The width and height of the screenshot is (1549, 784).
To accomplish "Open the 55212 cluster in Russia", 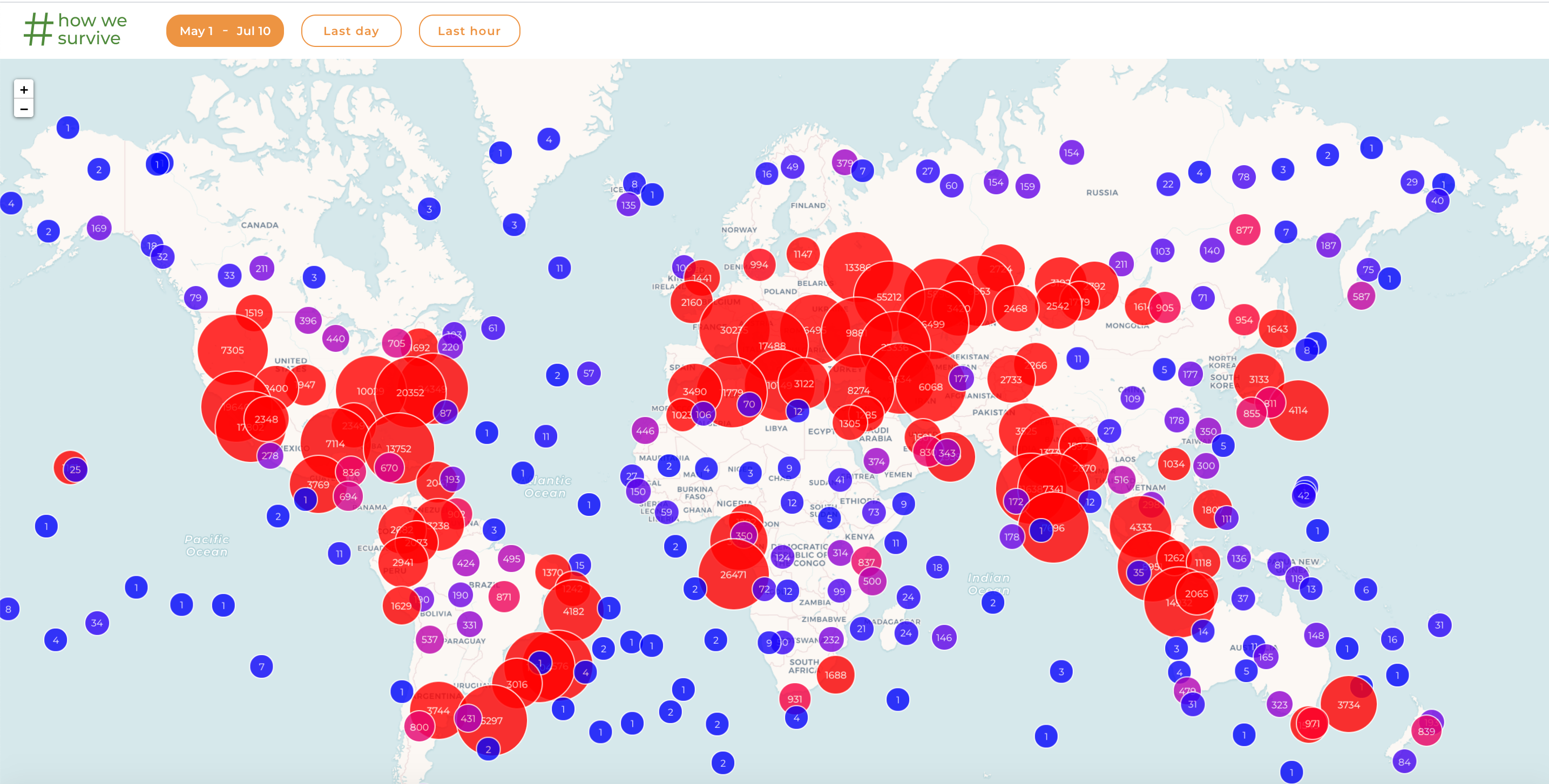I will (888, 297).
